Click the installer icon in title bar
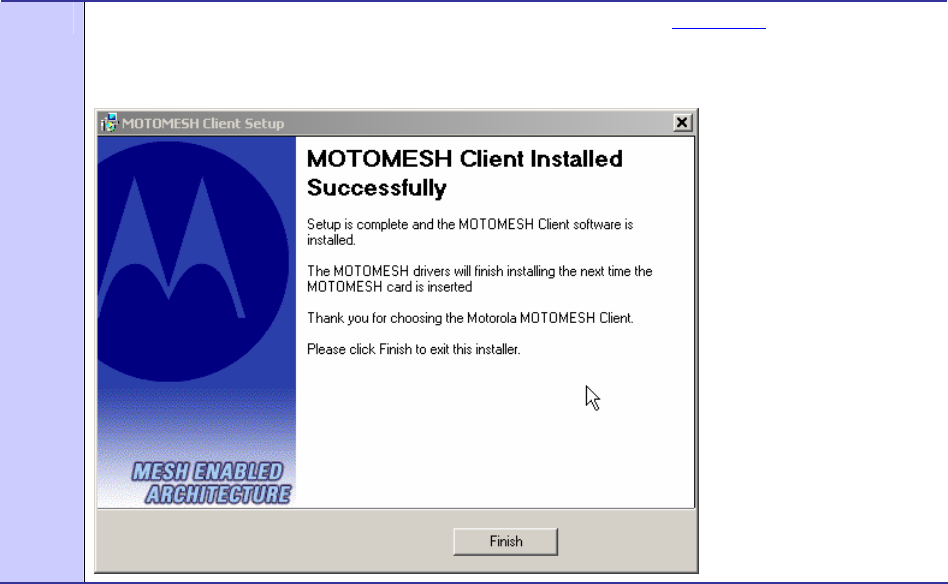 [109, 123]
